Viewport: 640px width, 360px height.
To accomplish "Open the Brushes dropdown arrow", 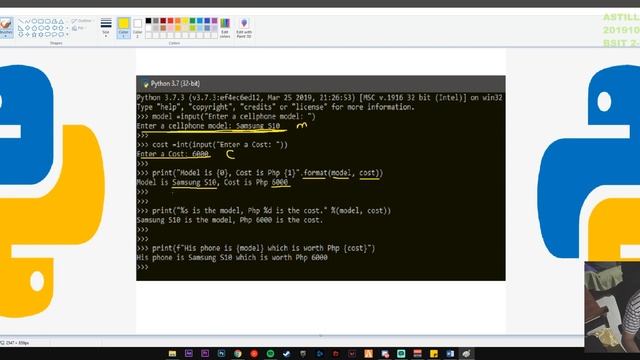I will (6, 36).
